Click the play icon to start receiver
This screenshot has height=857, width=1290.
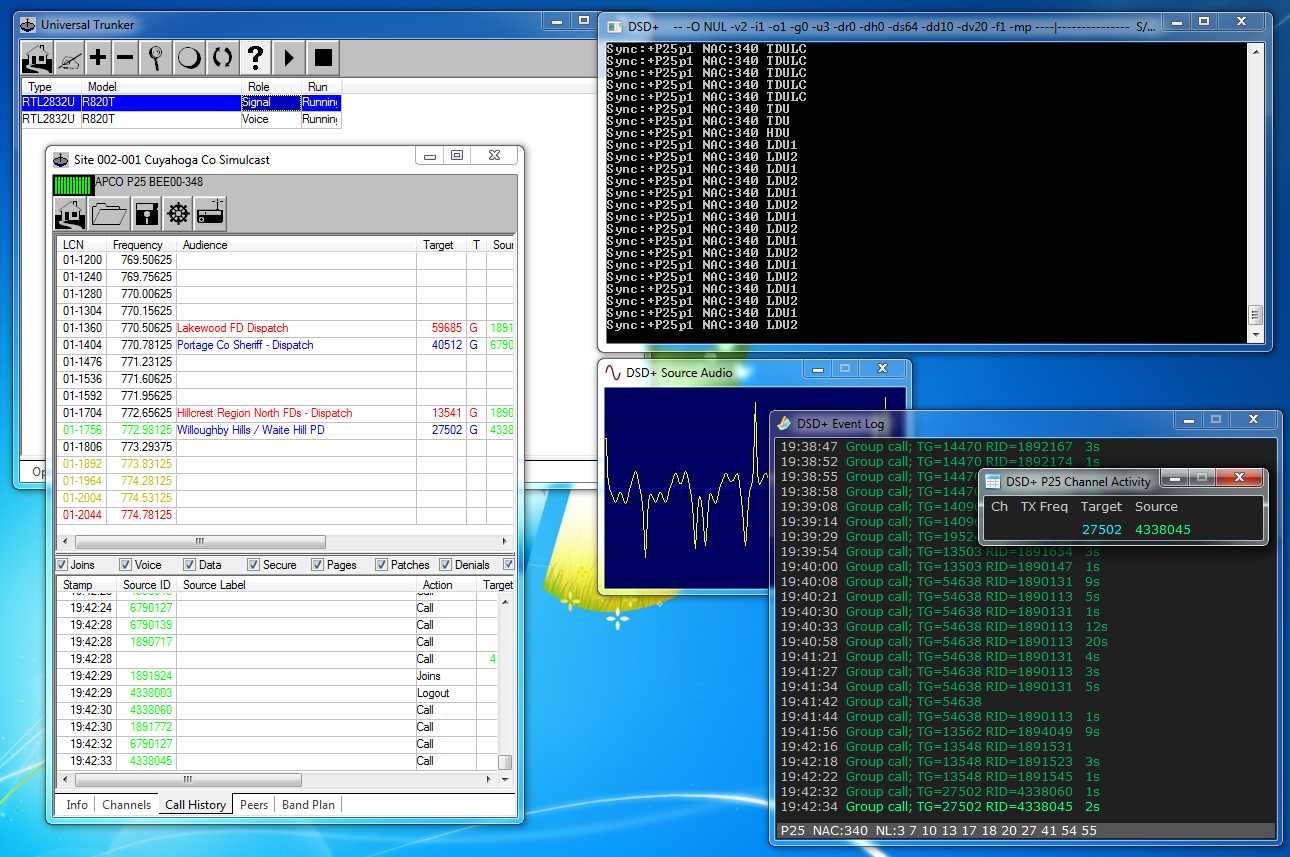288,58
